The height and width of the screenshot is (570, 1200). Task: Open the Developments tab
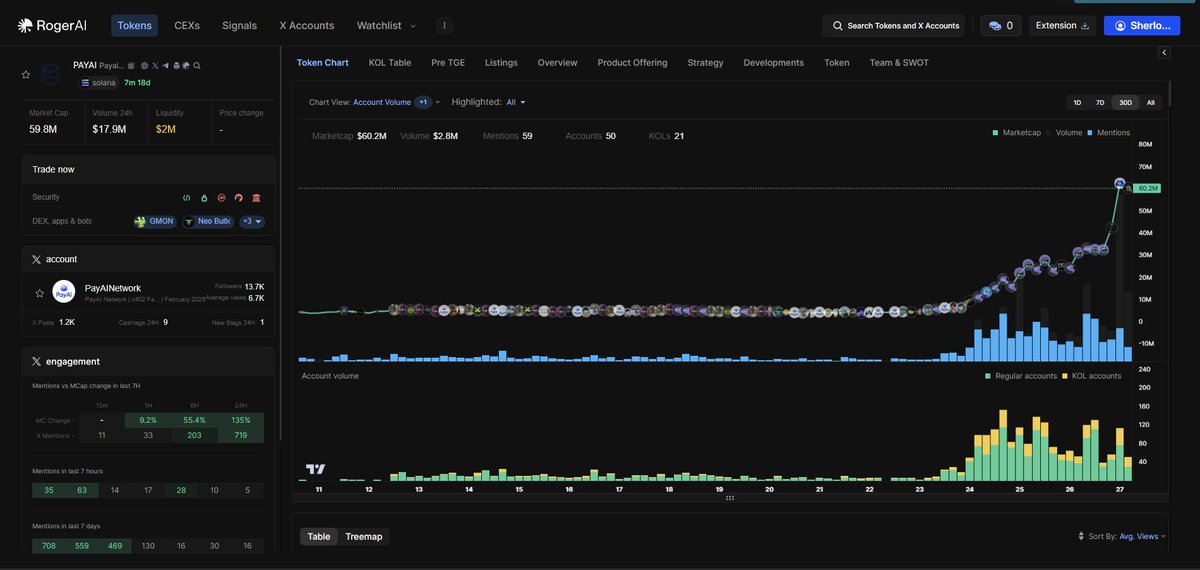pyautogui.click(x=773, y=62)
